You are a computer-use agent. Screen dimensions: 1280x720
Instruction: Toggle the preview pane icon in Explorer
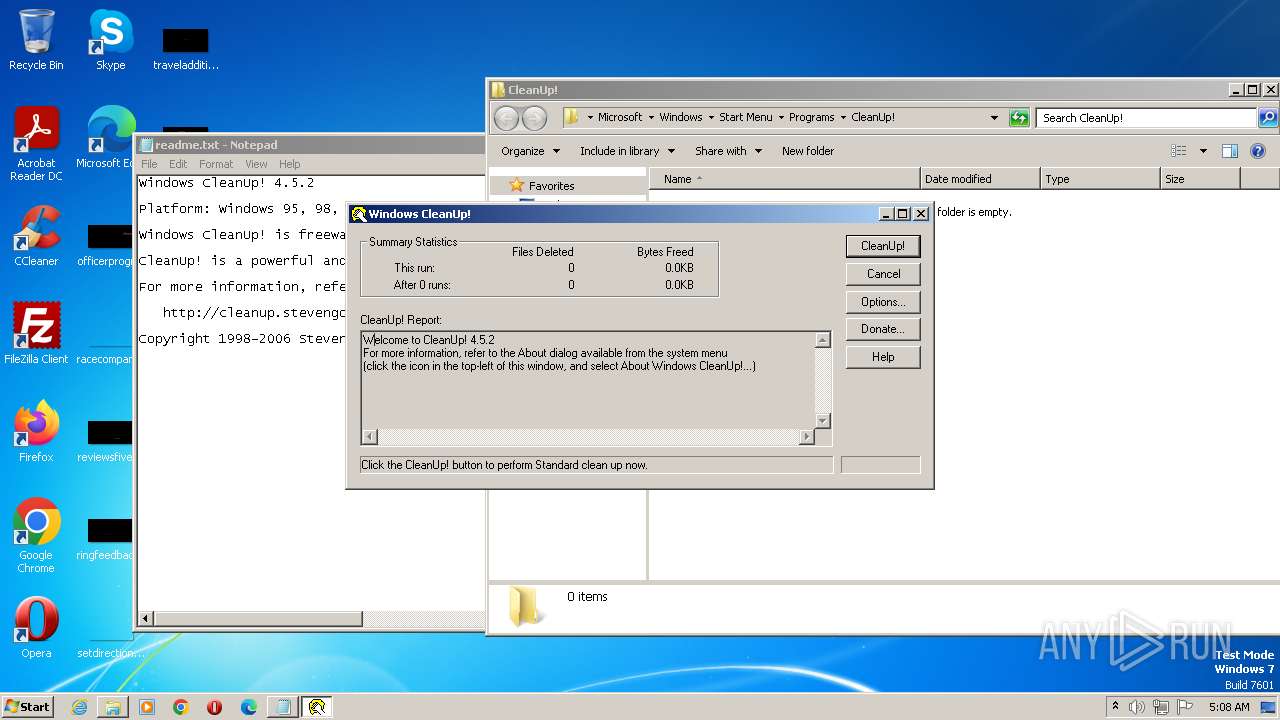point(1230,151)
